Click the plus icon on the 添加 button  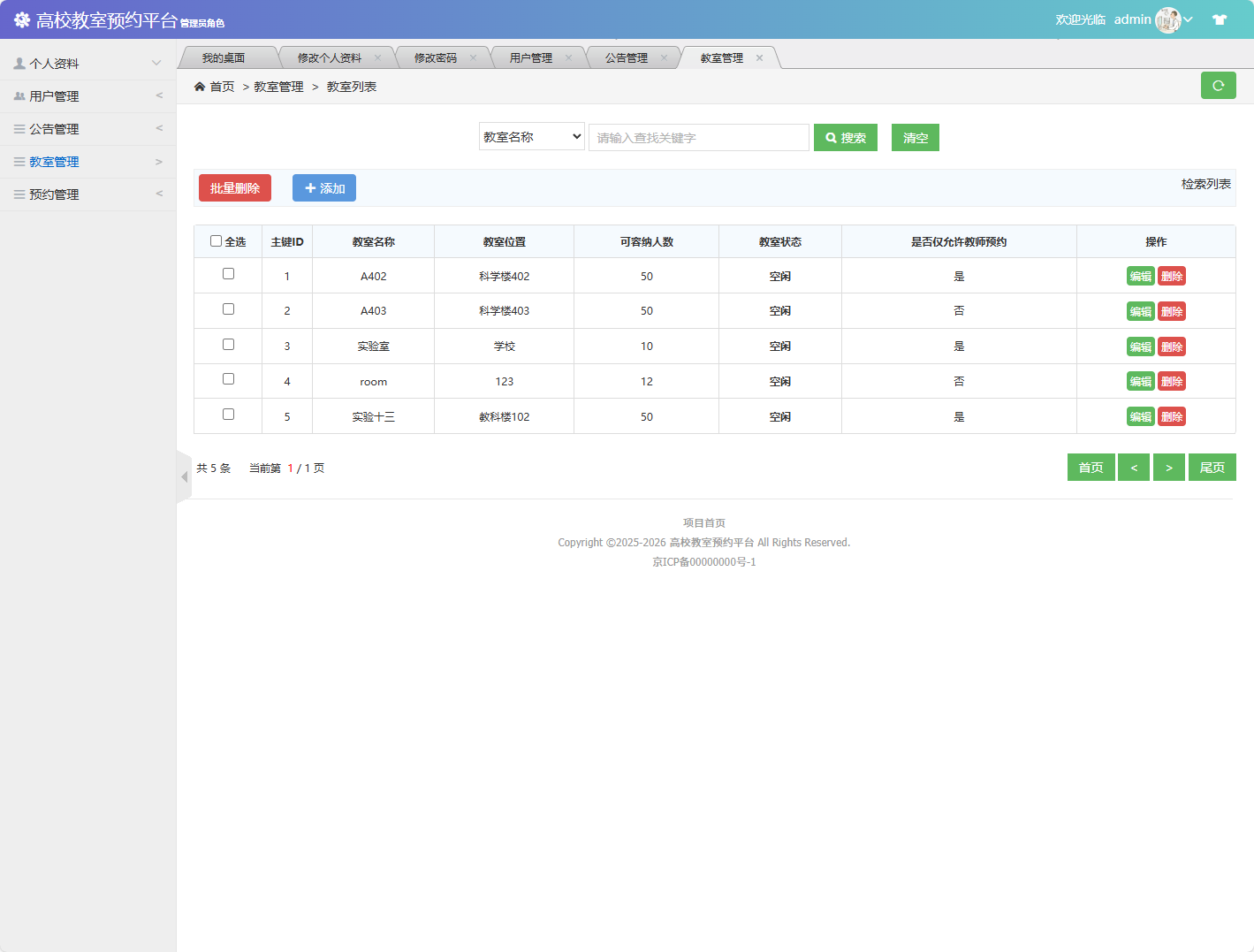point(310,187)
